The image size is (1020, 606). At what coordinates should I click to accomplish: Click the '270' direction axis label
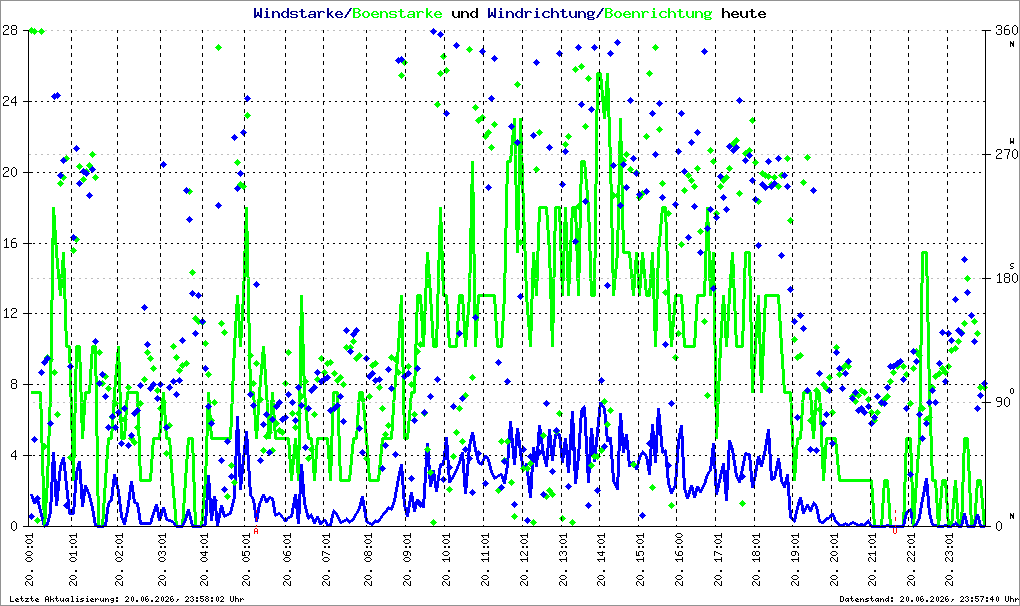click(x=1006, y=154)
